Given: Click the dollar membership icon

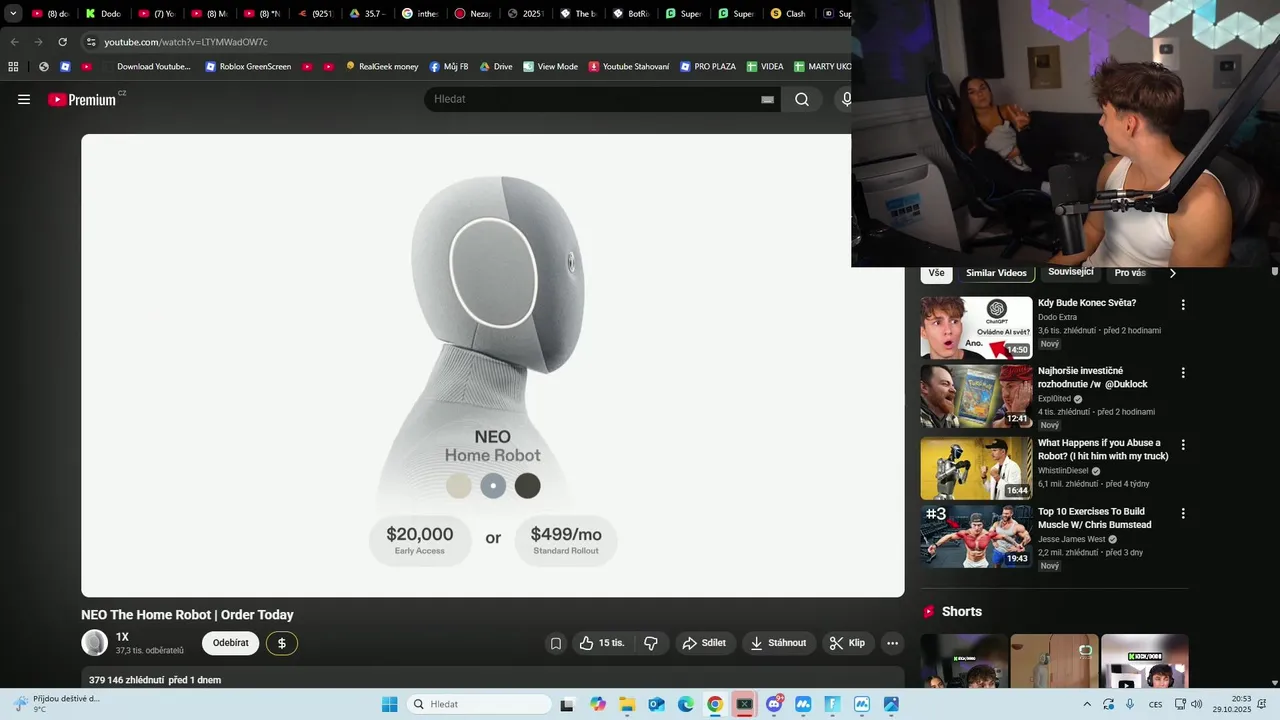Looking at the screenshot, I should [x=282, y=643].
